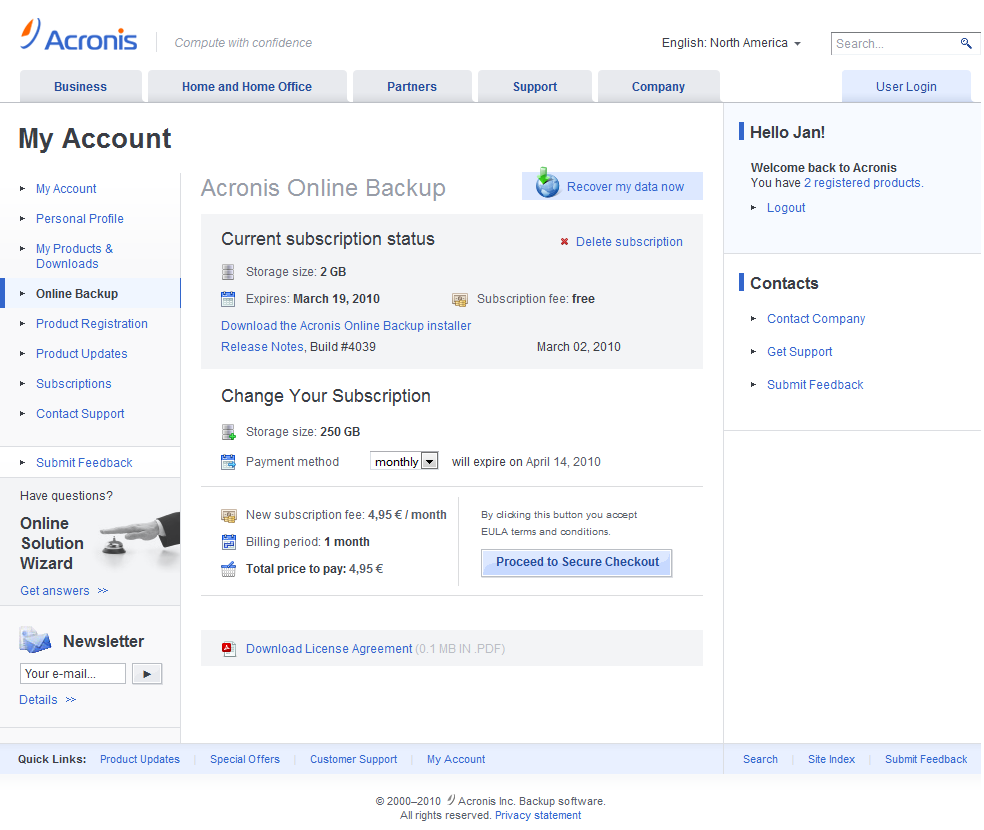
Task: Click Customer Support quick link
Action: 353,759
